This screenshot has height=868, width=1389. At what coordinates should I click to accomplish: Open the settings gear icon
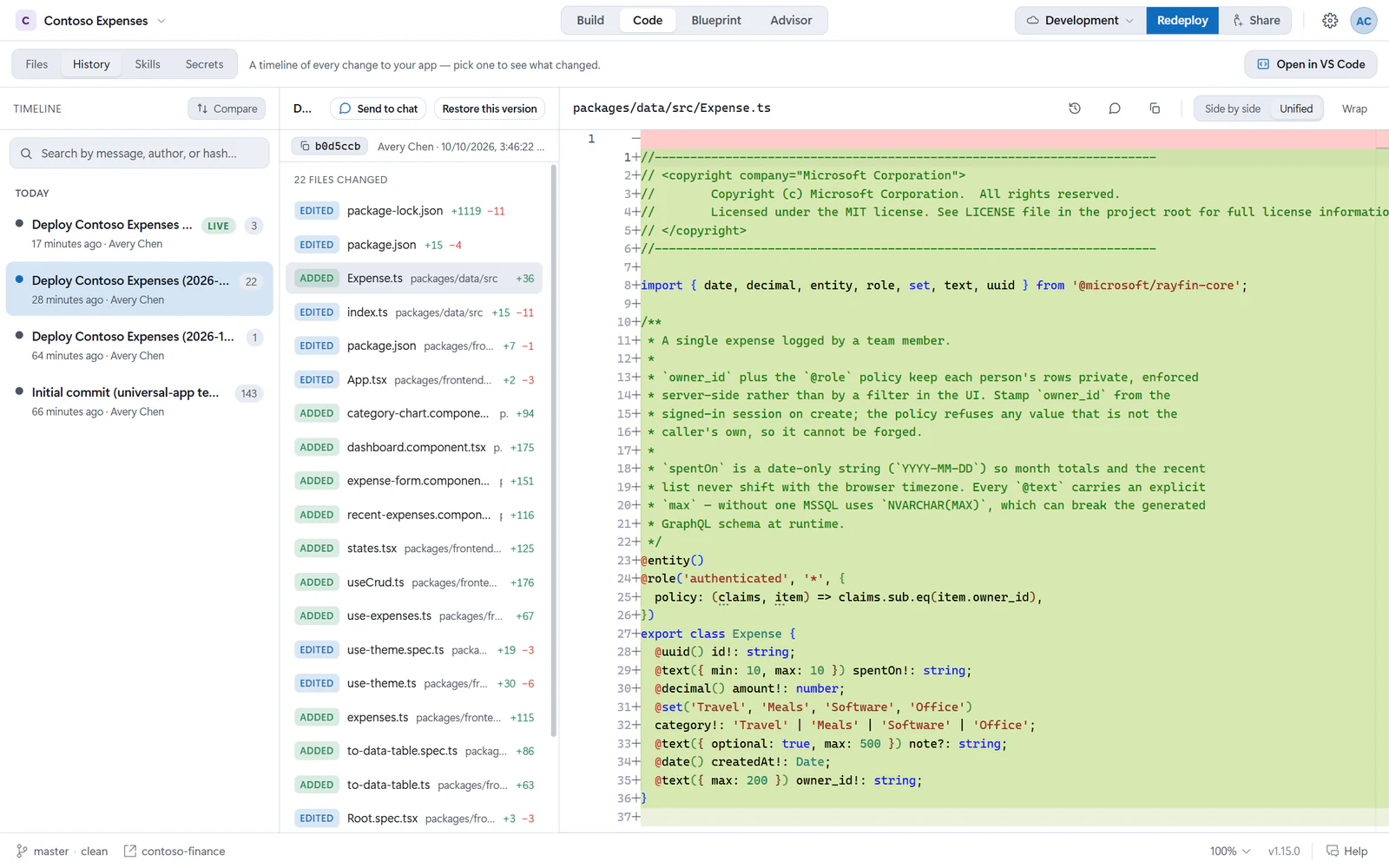pos(1330,21)
